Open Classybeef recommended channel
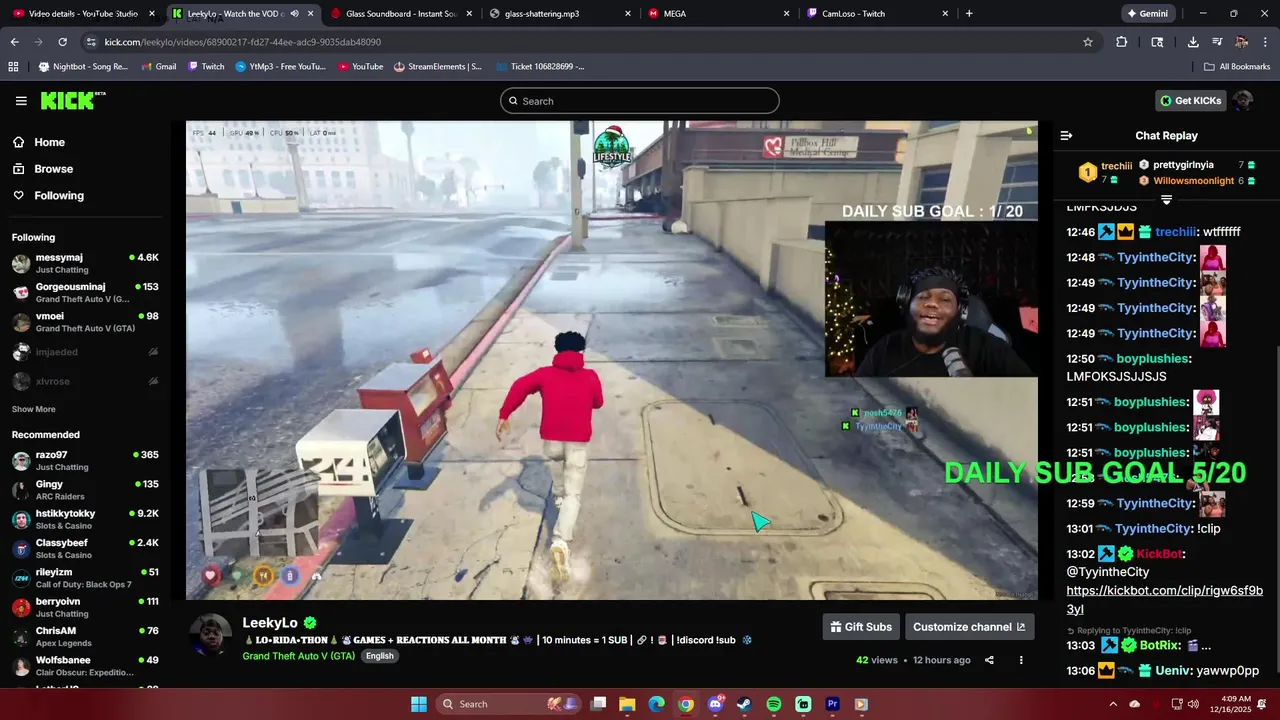Viewport: 1280px width, 720px height. [85, 549]
